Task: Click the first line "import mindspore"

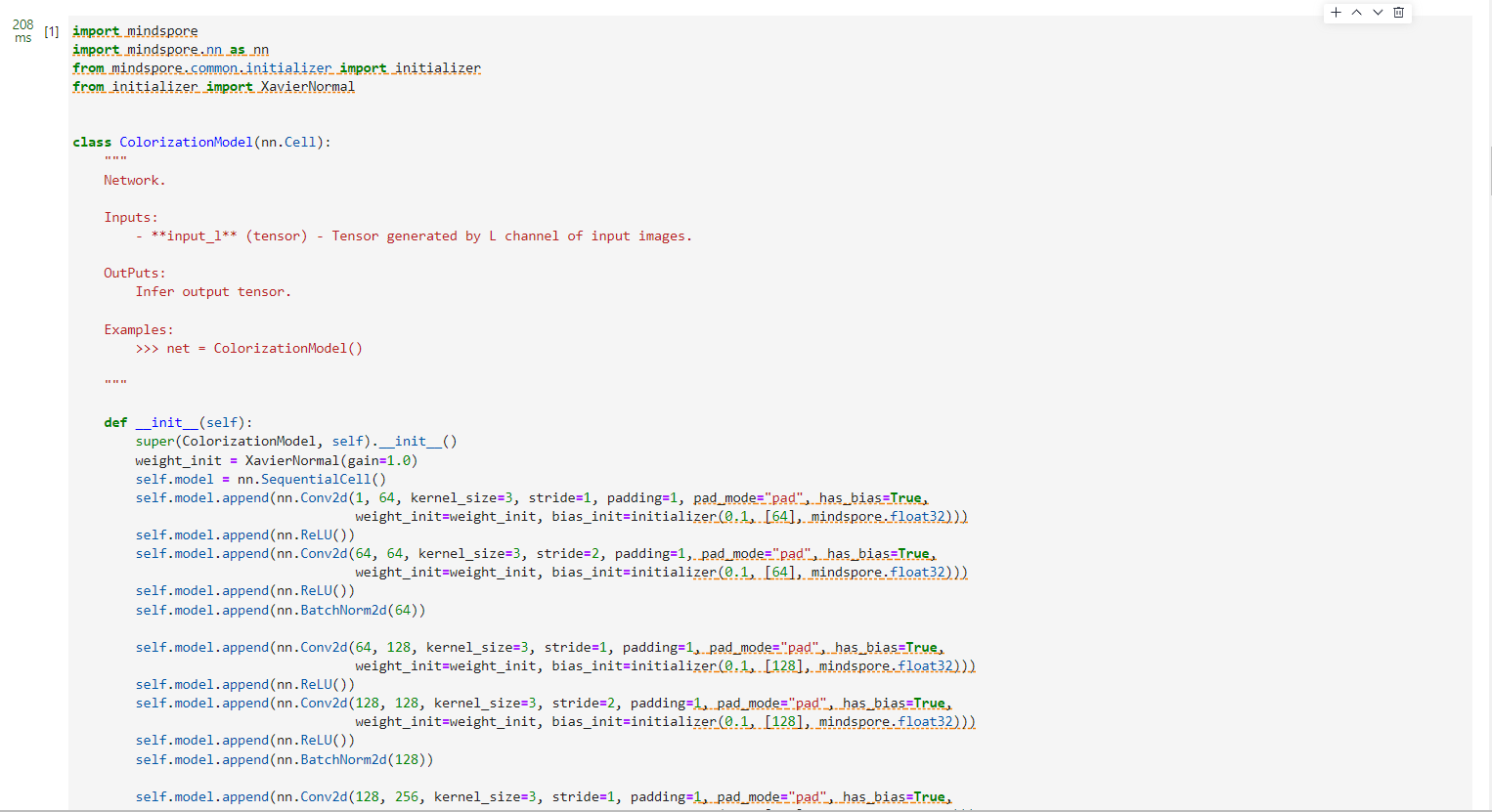Action: coord(135,31)
